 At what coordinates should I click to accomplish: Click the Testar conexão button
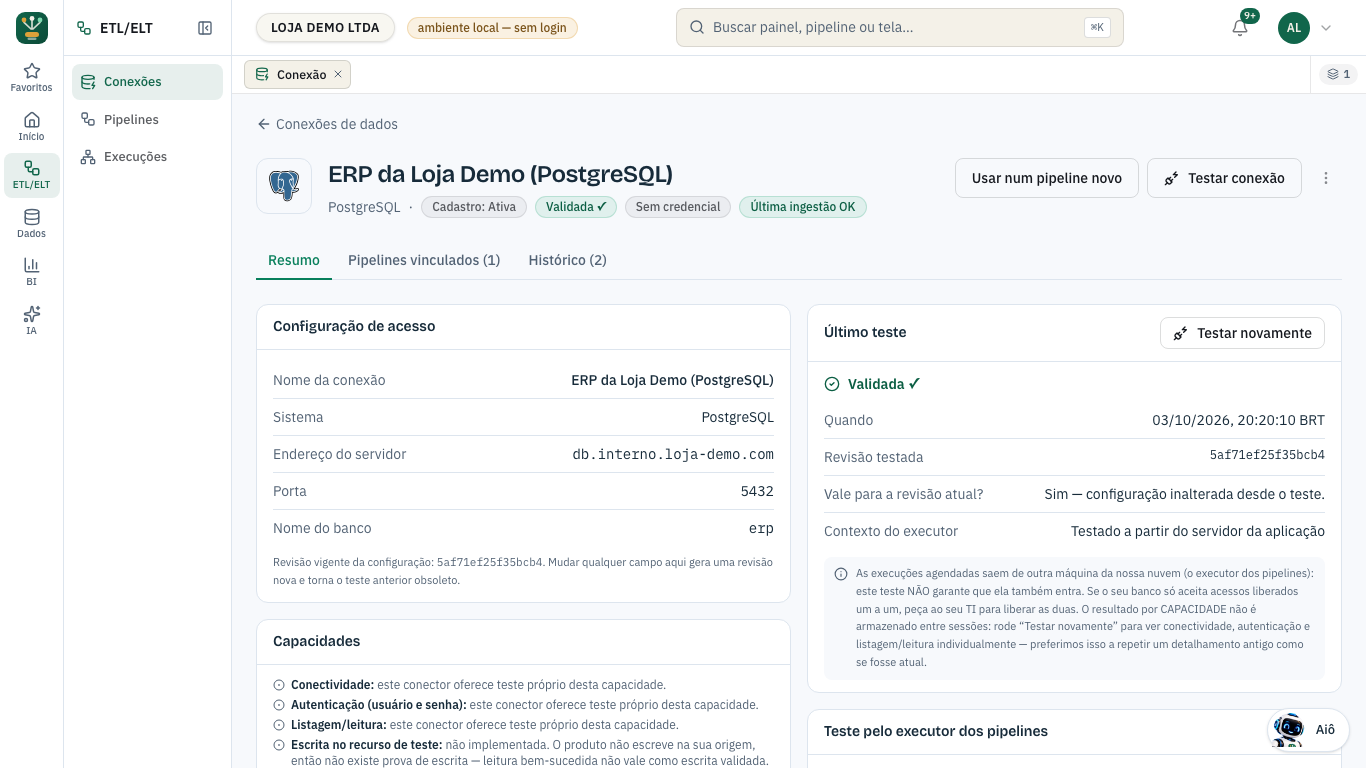[1224, 178]
